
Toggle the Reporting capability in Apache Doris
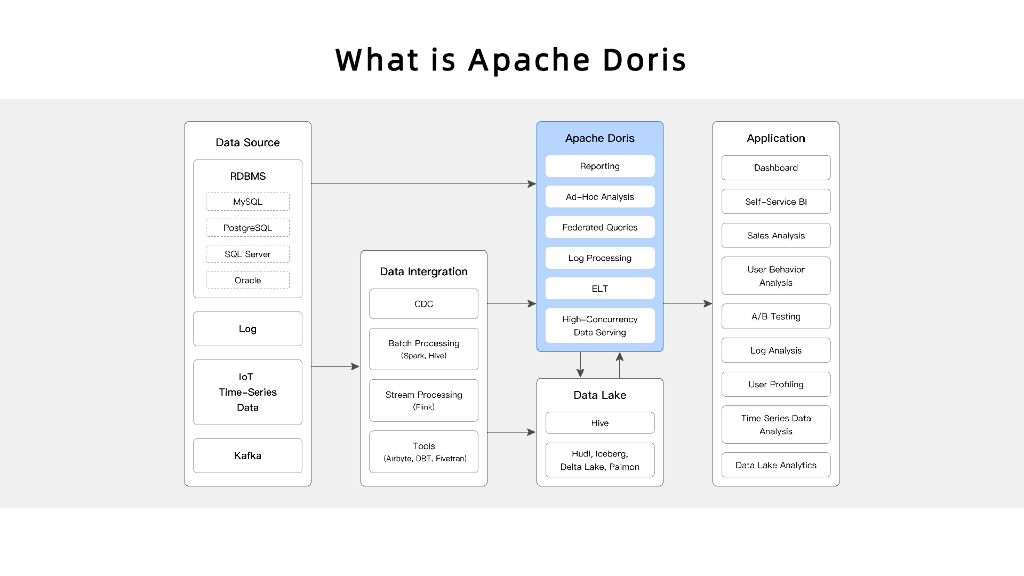pos(599,165)
